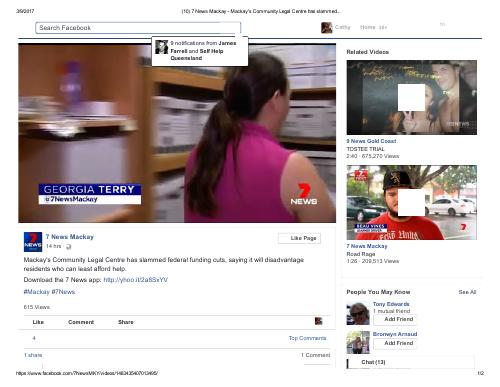Click the 7 News Mackay page logo
Image resolution: width=500 pixels, height=387 pixels.
tap(33, 242)
